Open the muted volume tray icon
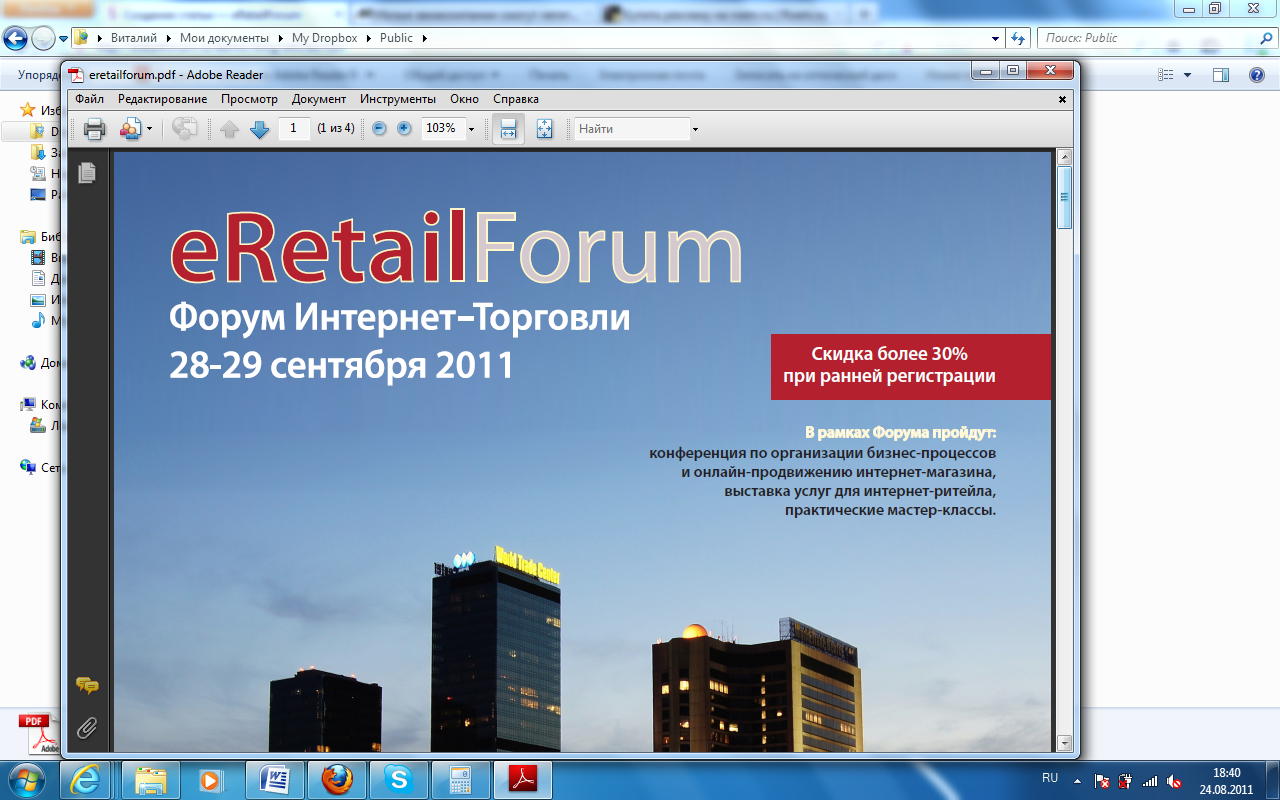 tap(1175, 781)
